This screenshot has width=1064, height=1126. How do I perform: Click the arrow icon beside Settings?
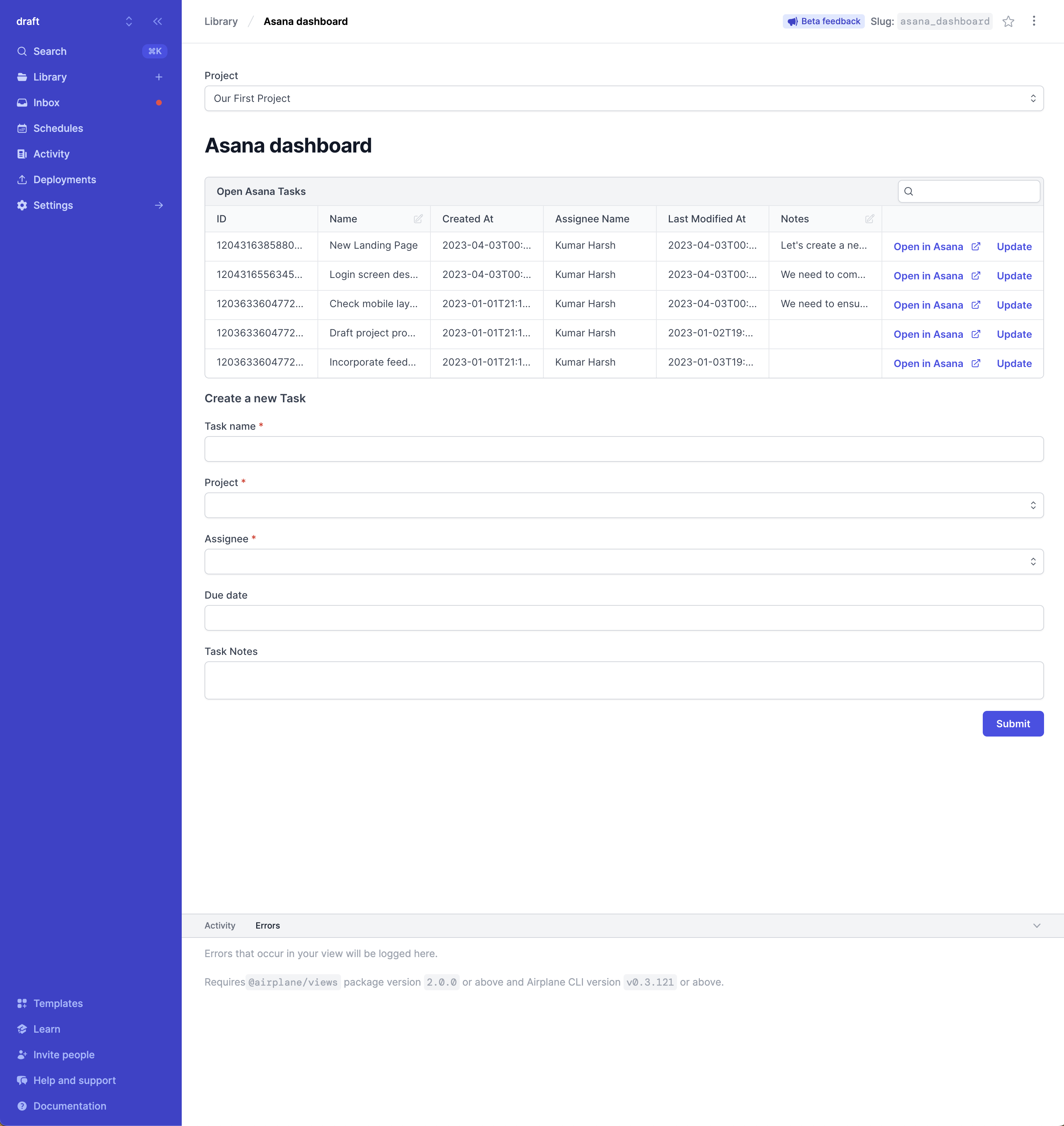(x=159, y=205)
